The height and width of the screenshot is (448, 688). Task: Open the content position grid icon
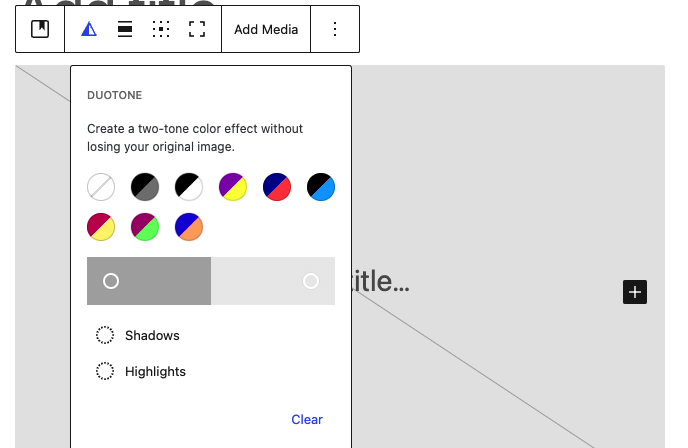(161, 29)
